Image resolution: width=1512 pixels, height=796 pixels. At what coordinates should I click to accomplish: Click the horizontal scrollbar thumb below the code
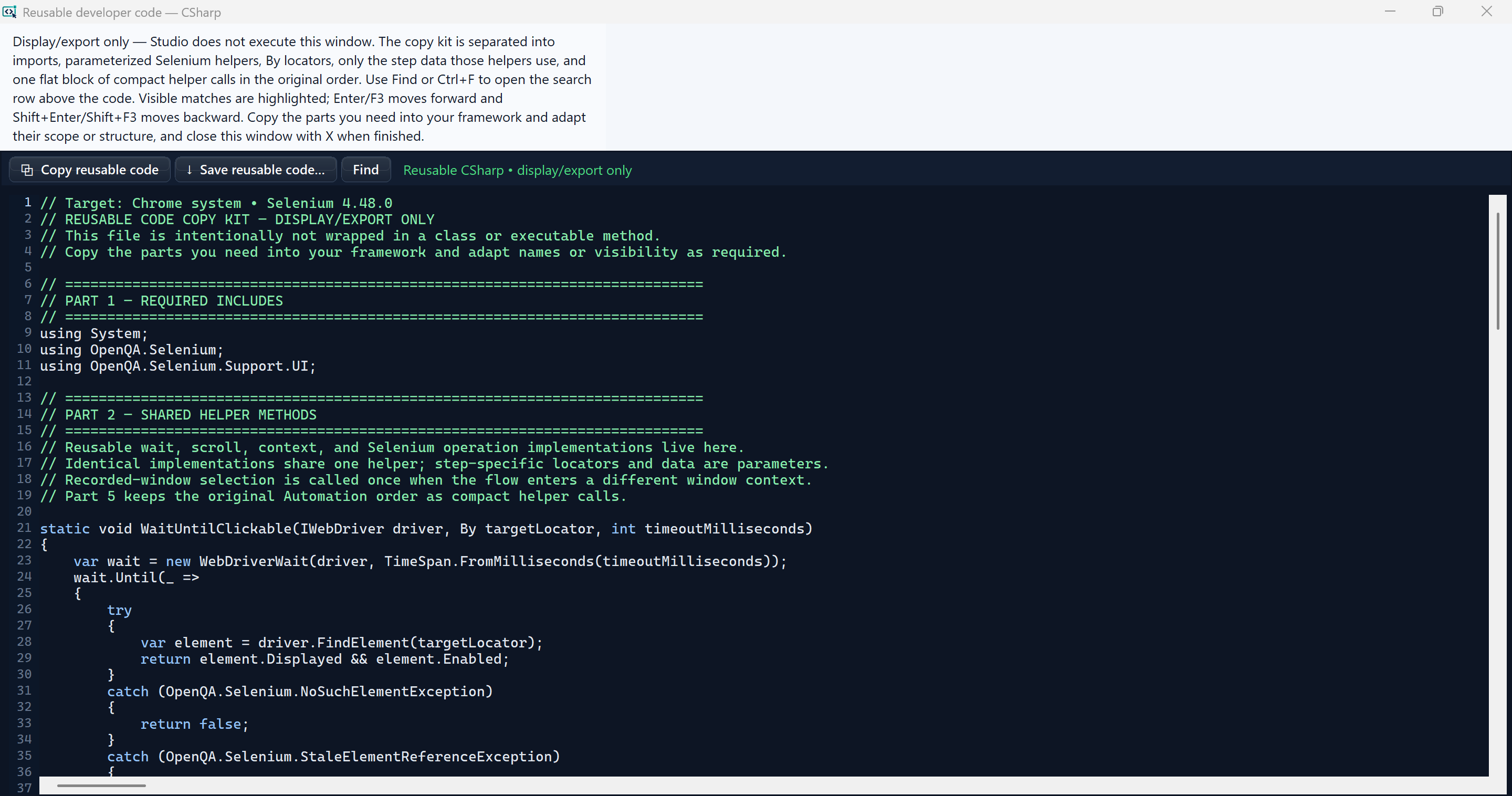[101, 785]
